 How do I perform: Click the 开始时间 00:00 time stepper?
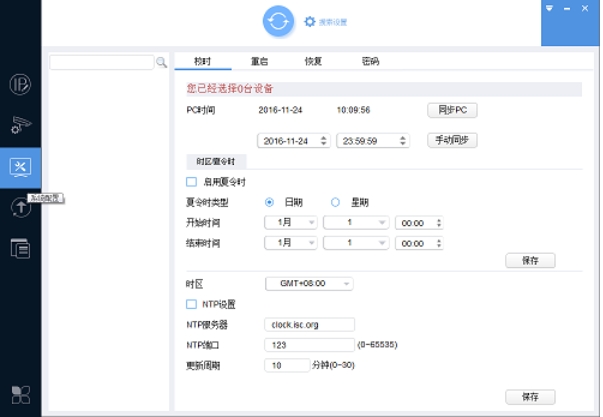439,223
